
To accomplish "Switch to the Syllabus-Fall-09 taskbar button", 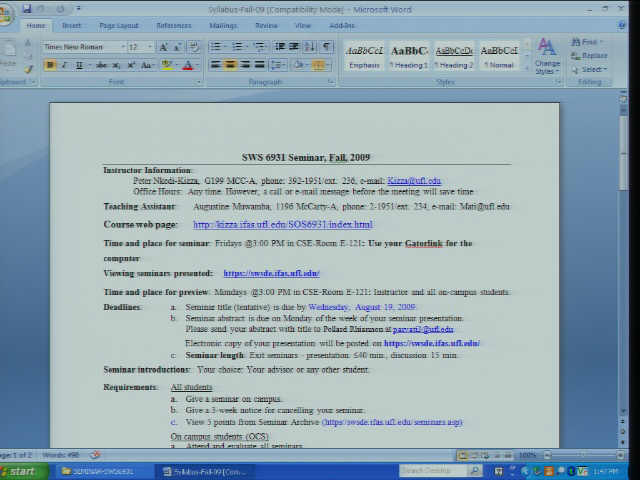I will [205, 471].
